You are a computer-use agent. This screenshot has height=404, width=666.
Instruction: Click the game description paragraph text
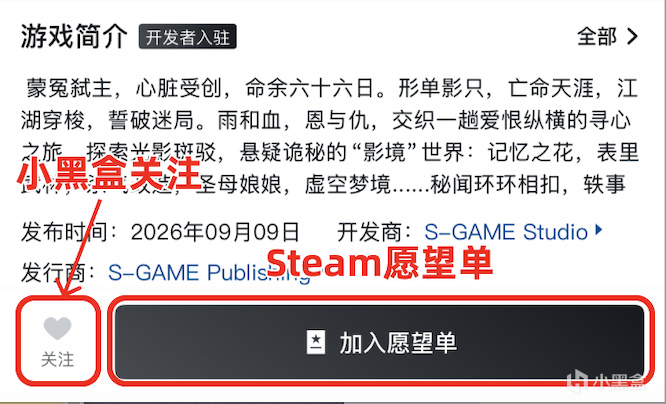(330, 136)
